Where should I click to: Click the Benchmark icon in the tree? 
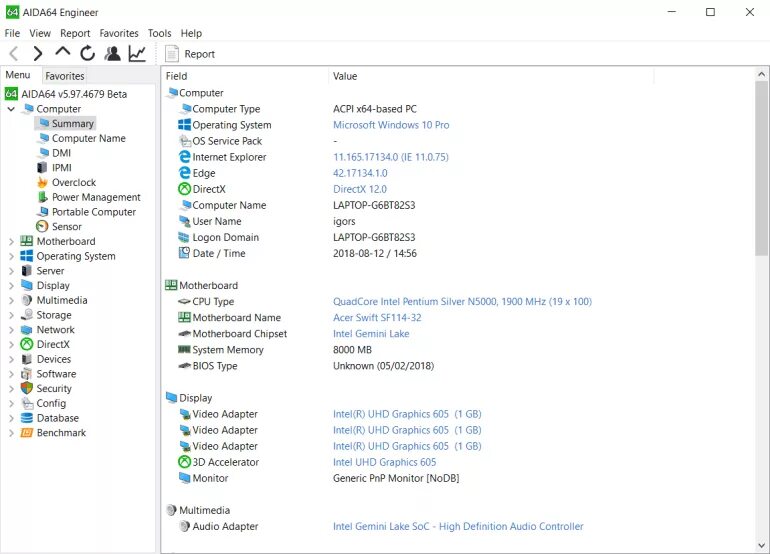coord(27,433)
